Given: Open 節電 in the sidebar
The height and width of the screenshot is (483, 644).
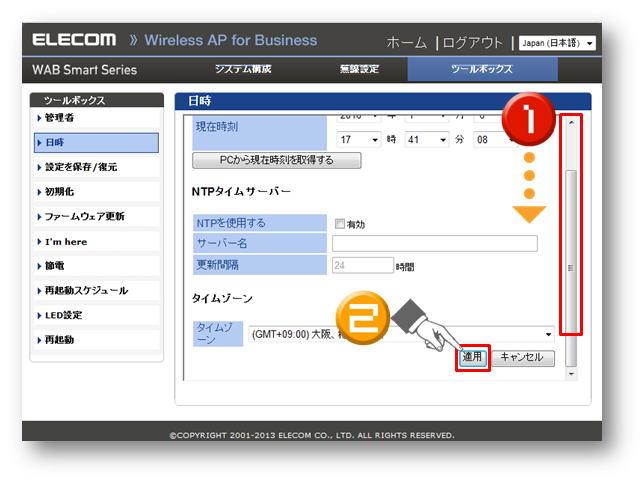Looking at the screenshot, I should (x=97, y=266).
